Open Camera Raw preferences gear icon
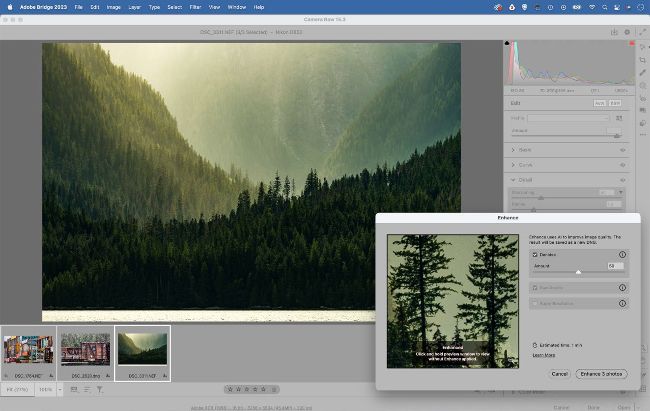 coord(627,32)
